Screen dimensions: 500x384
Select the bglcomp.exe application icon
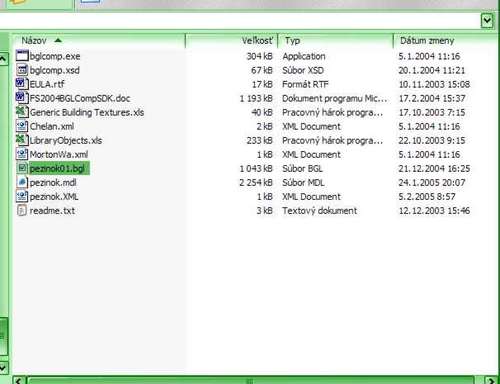coord(22,56)
